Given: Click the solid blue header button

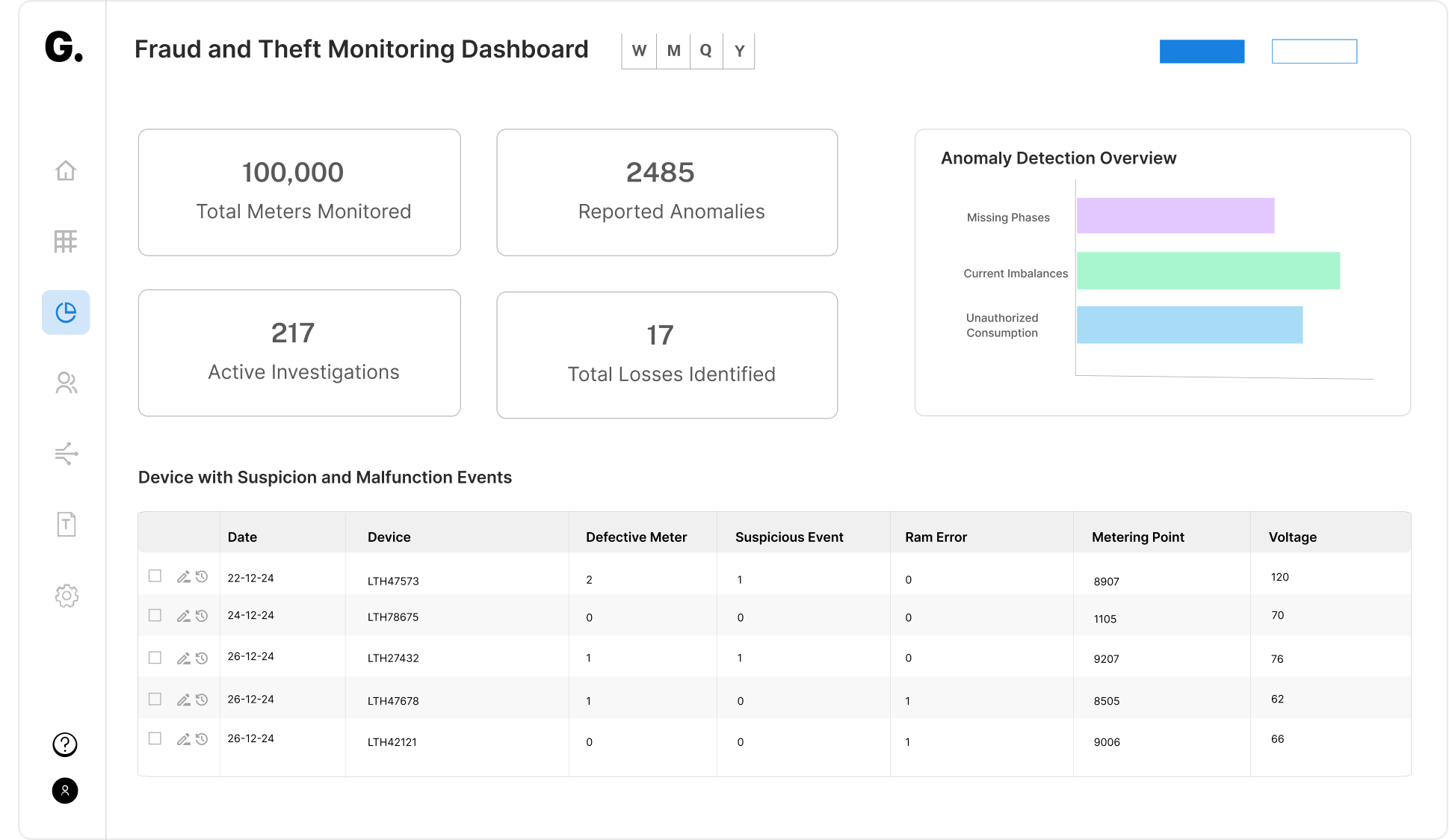Looking at the screenshot, I should (x=1202, y=52).
